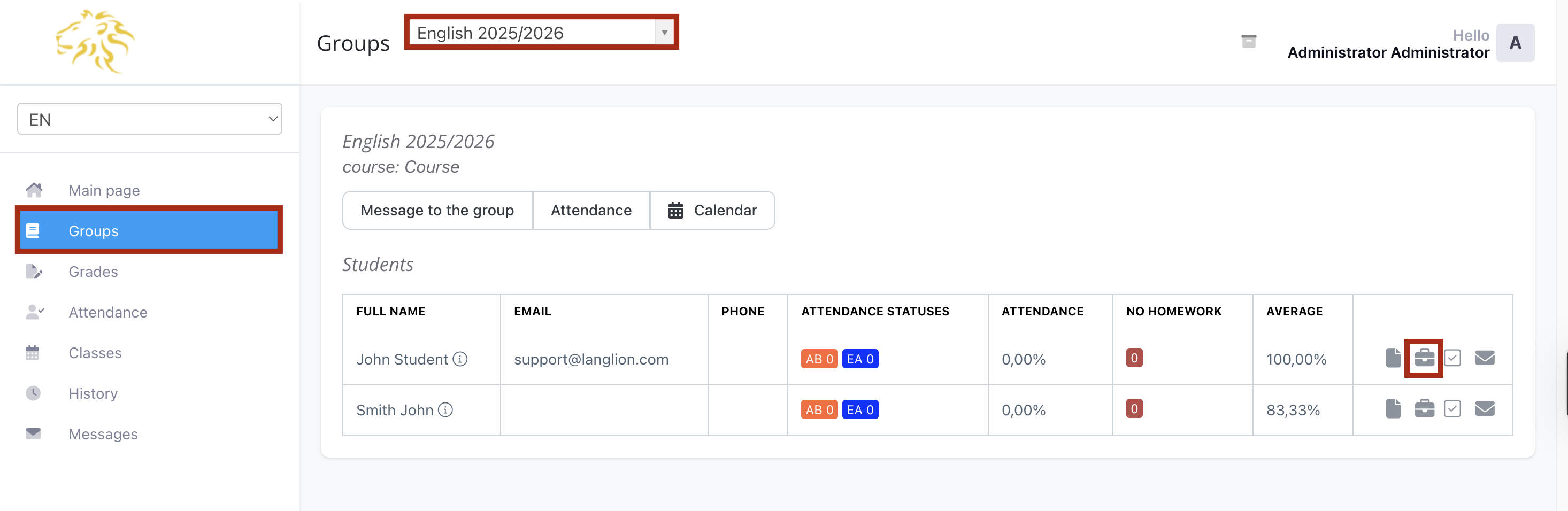
Task: Show info for John Student via info icon
Action: pos(461,360)
